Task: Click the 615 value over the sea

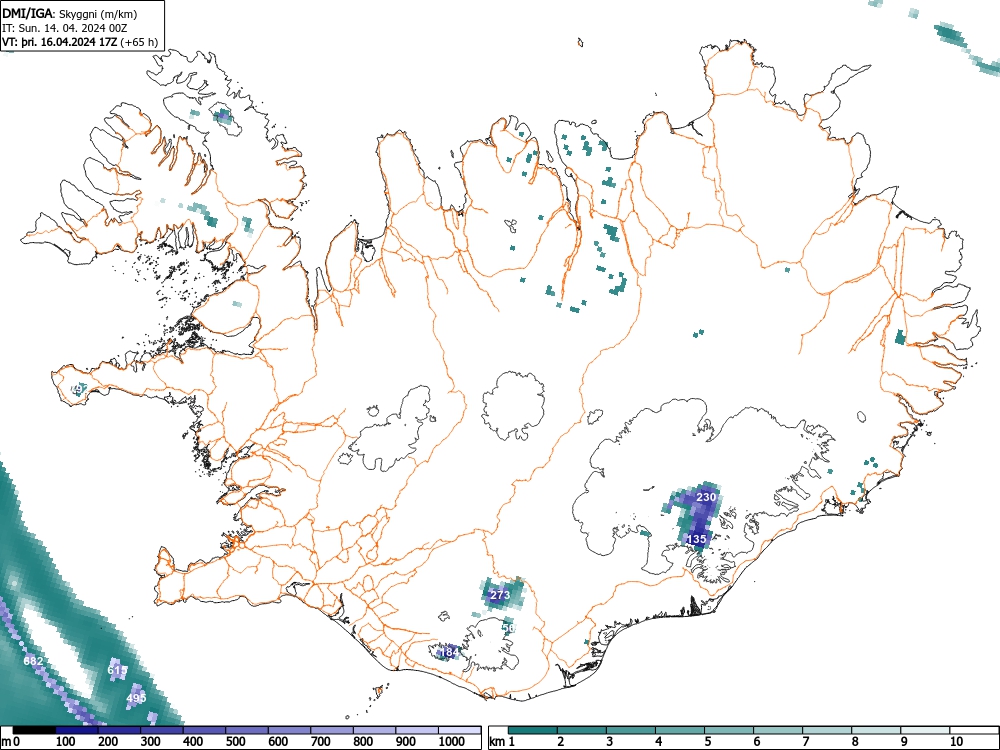Action: pos(117,670)
